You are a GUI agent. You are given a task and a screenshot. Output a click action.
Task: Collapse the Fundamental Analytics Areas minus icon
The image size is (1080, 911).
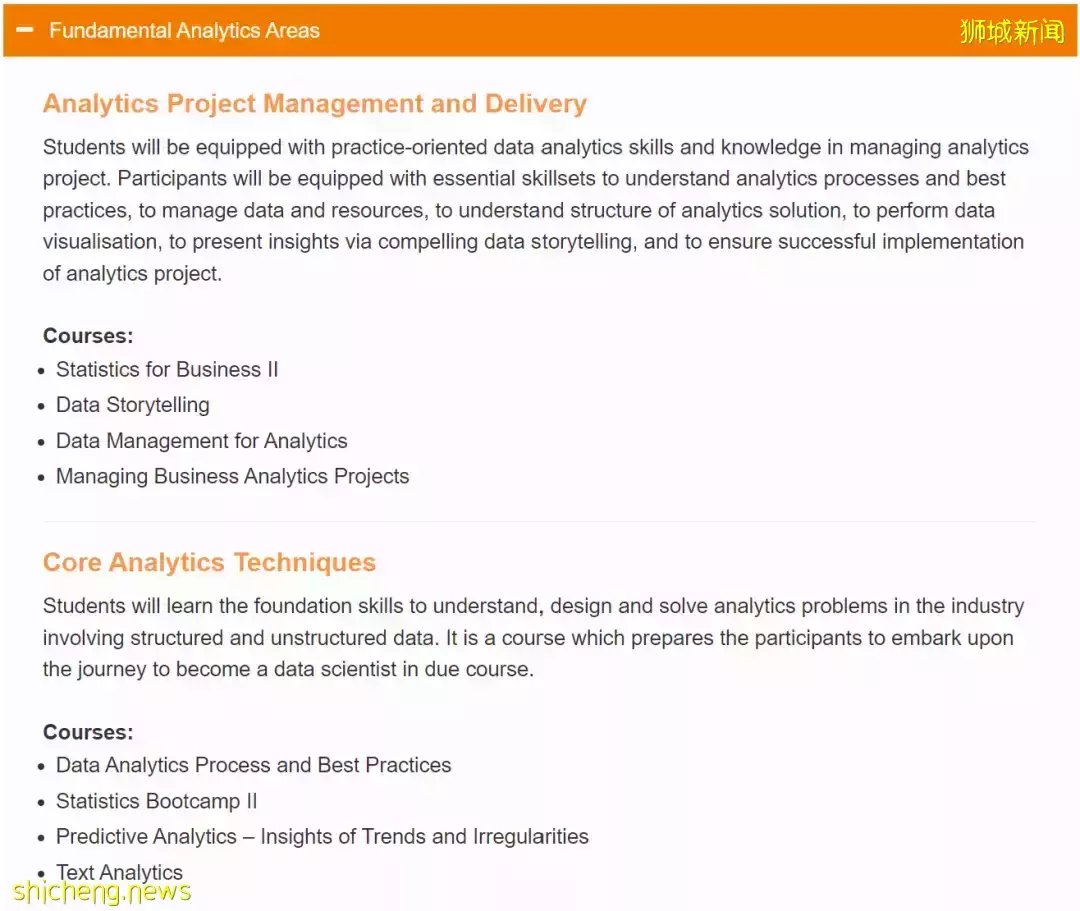point(25,30)
